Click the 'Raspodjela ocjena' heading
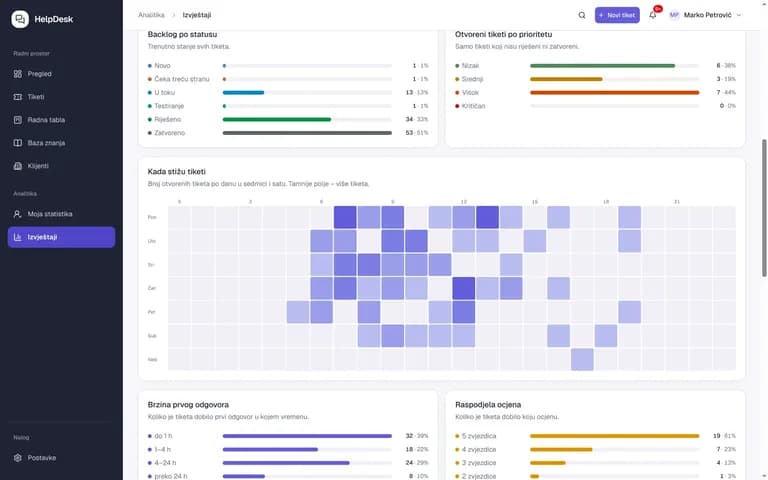 [x=488, y=405]
